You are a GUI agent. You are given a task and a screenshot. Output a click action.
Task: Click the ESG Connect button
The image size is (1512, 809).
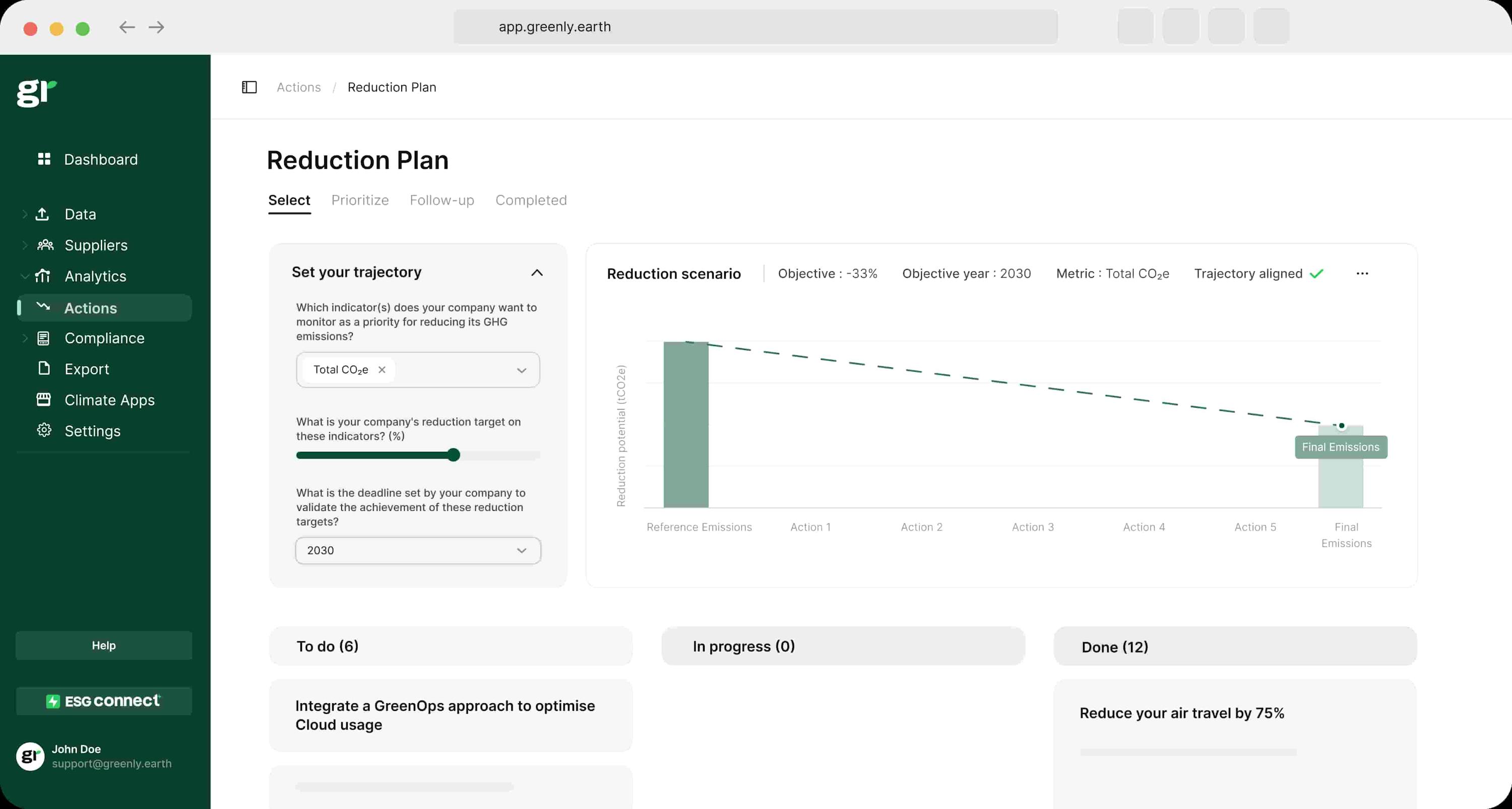(x=104, y=700)
